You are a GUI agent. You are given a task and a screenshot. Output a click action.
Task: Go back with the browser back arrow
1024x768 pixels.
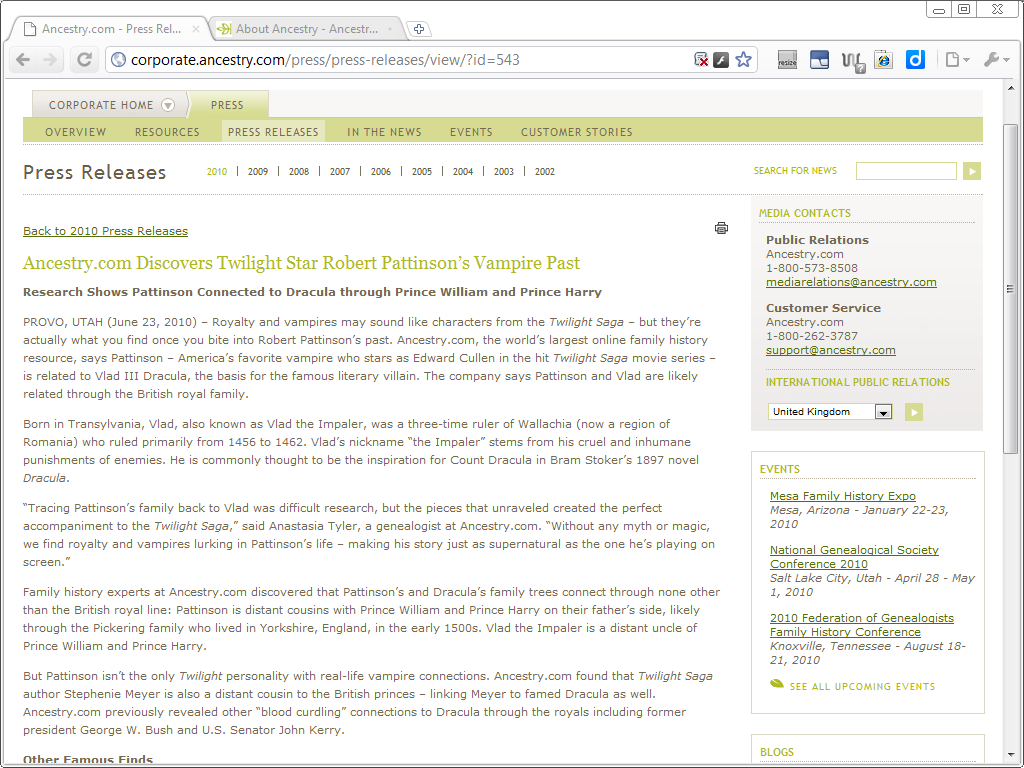[23, 60]
